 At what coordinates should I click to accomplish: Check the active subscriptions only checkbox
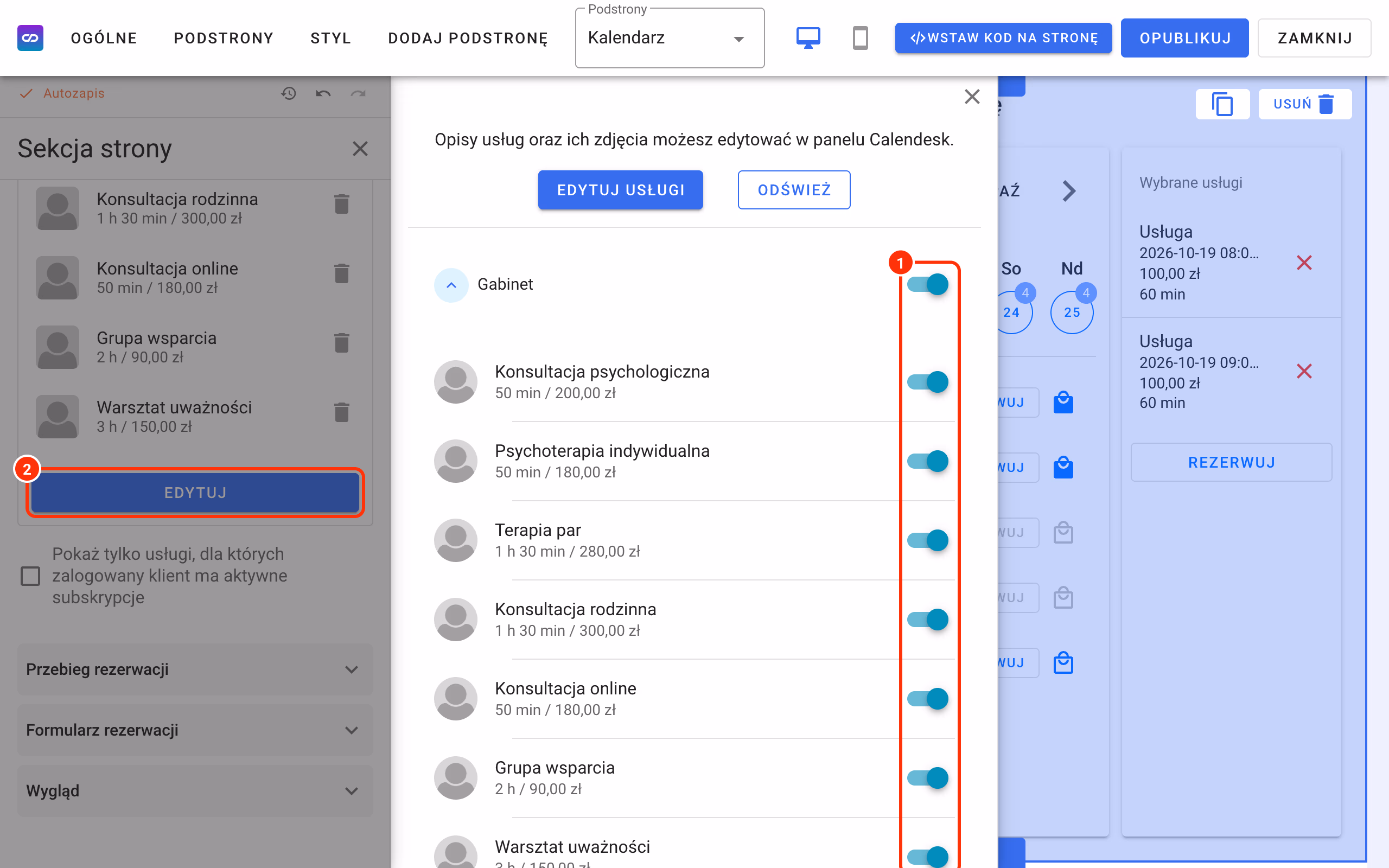pos(30,576)
